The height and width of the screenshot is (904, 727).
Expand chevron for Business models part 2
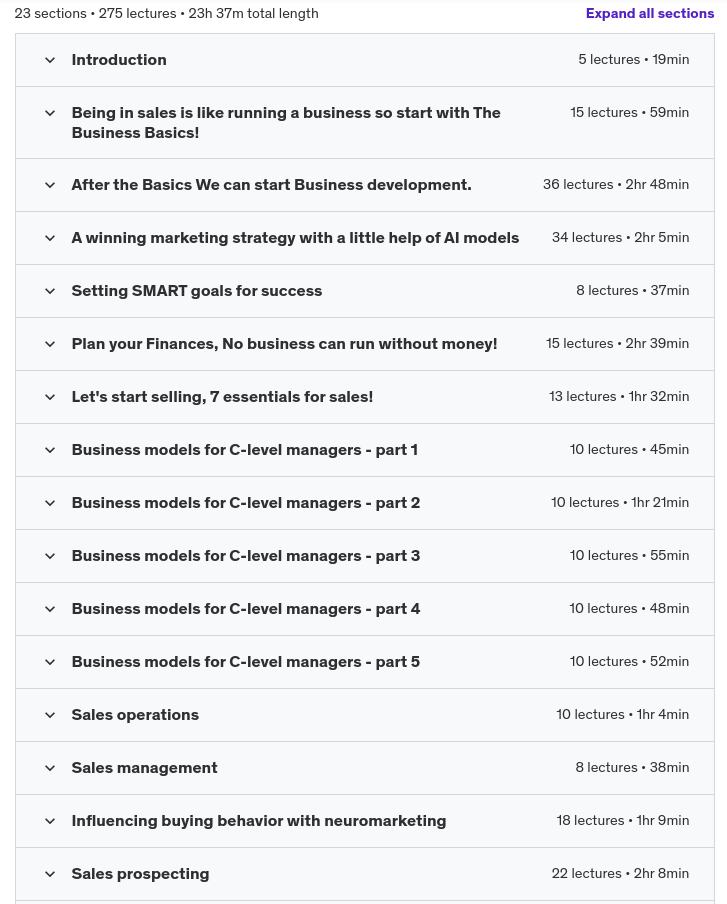click(x=50, y=503)
